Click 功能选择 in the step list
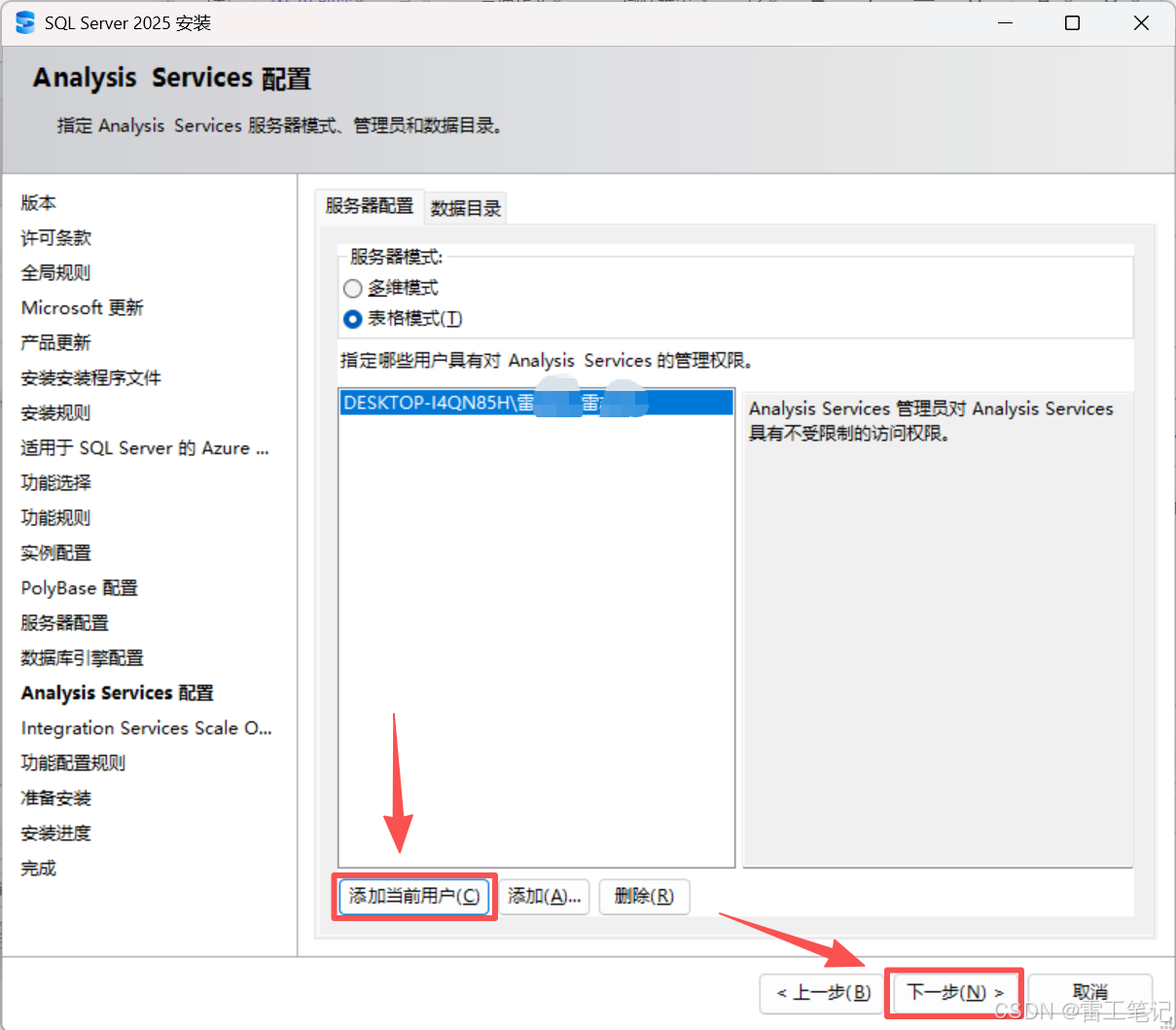This screenshot has width=1176, height=1030. [x=56, y=482]
